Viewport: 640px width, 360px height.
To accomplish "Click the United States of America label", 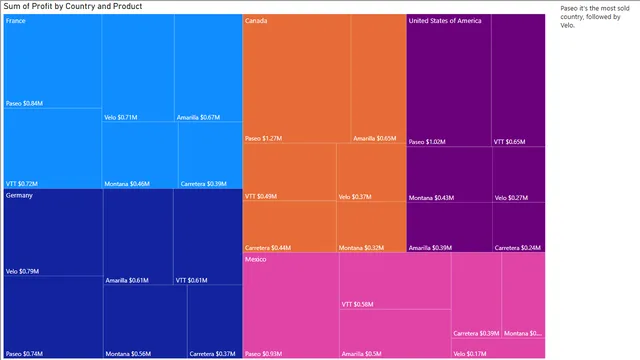I will click(445, 21).
